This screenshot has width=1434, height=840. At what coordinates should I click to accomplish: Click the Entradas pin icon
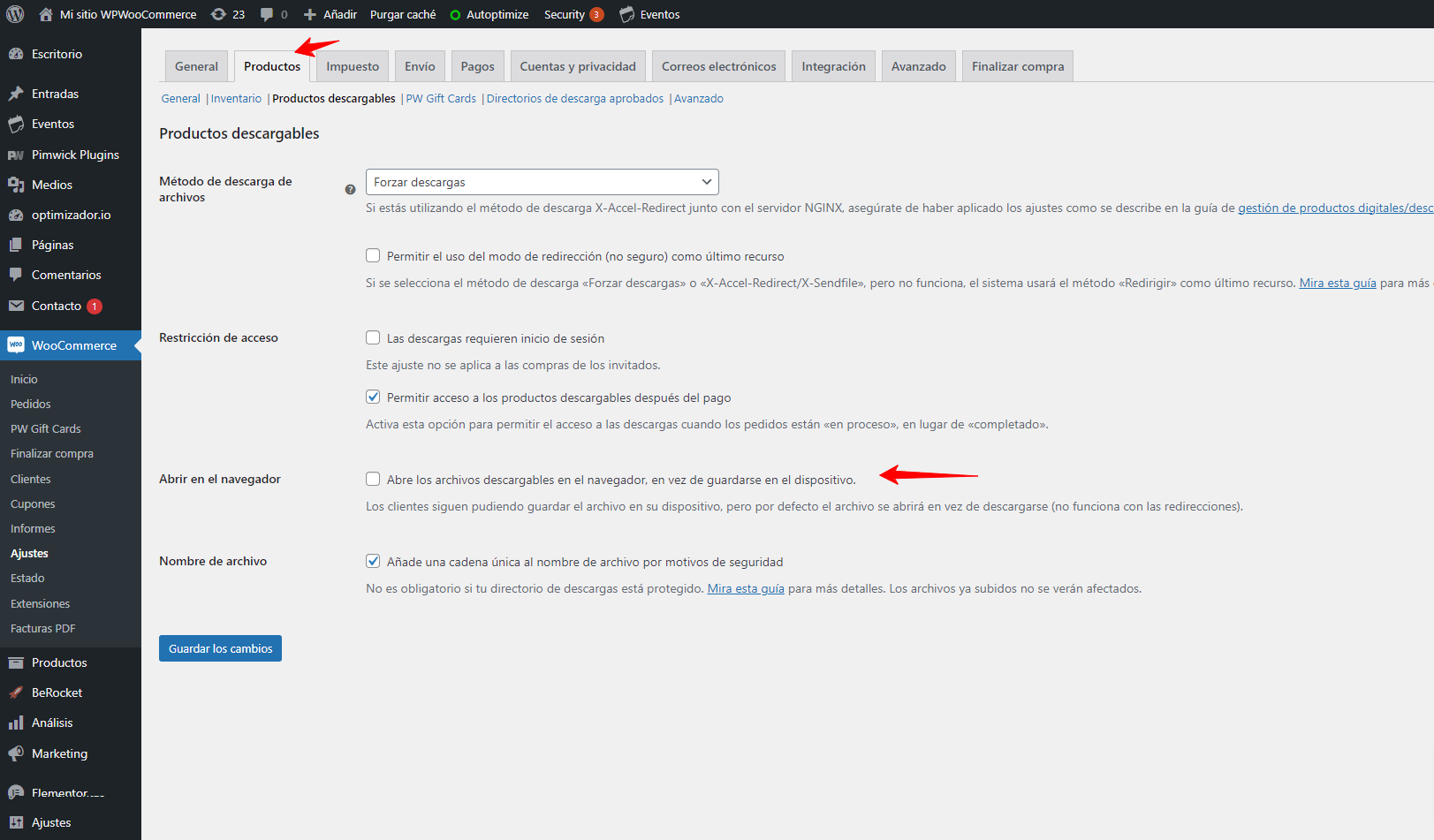coord(16,94)
